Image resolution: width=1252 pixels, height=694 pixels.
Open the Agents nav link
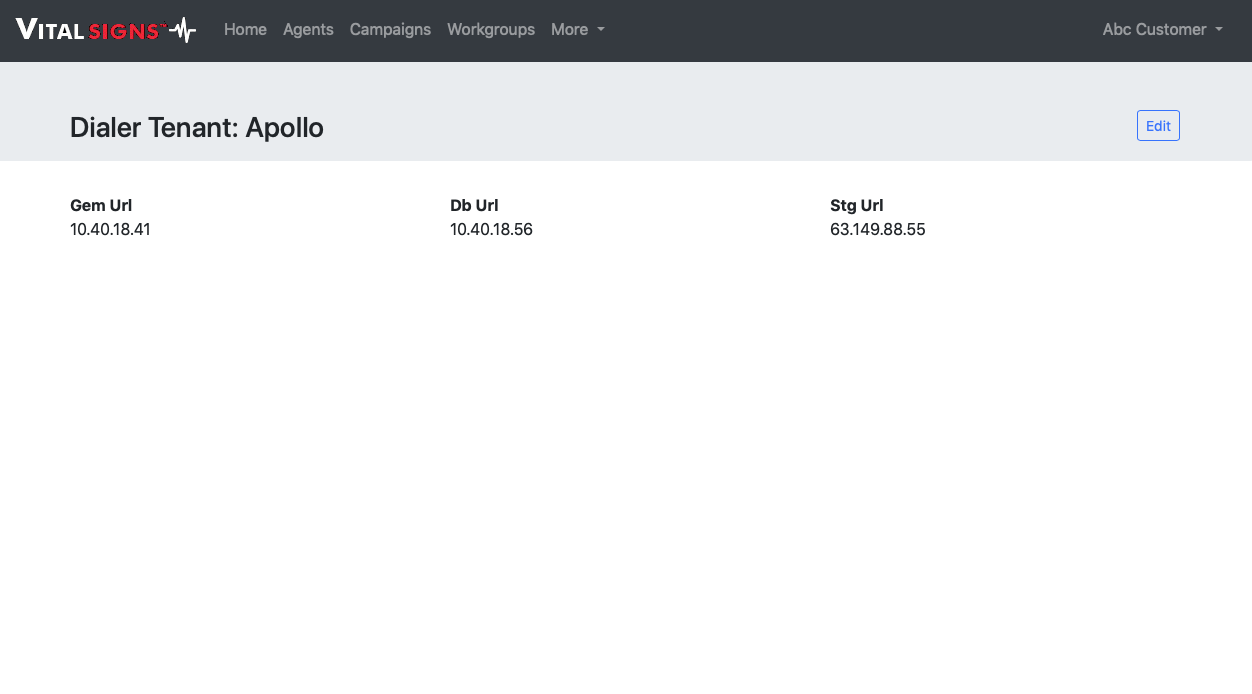click(308, 30)
